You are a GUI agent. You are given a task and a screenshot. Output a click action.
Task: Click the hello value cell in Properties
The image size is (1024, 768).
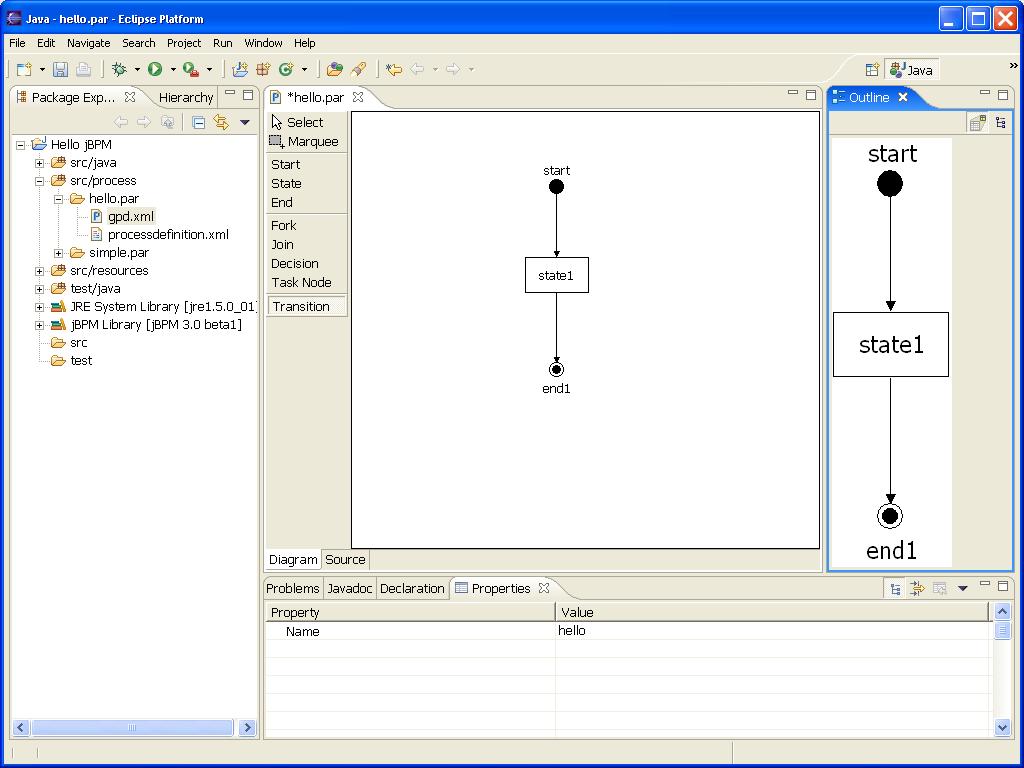click(773, 631)
